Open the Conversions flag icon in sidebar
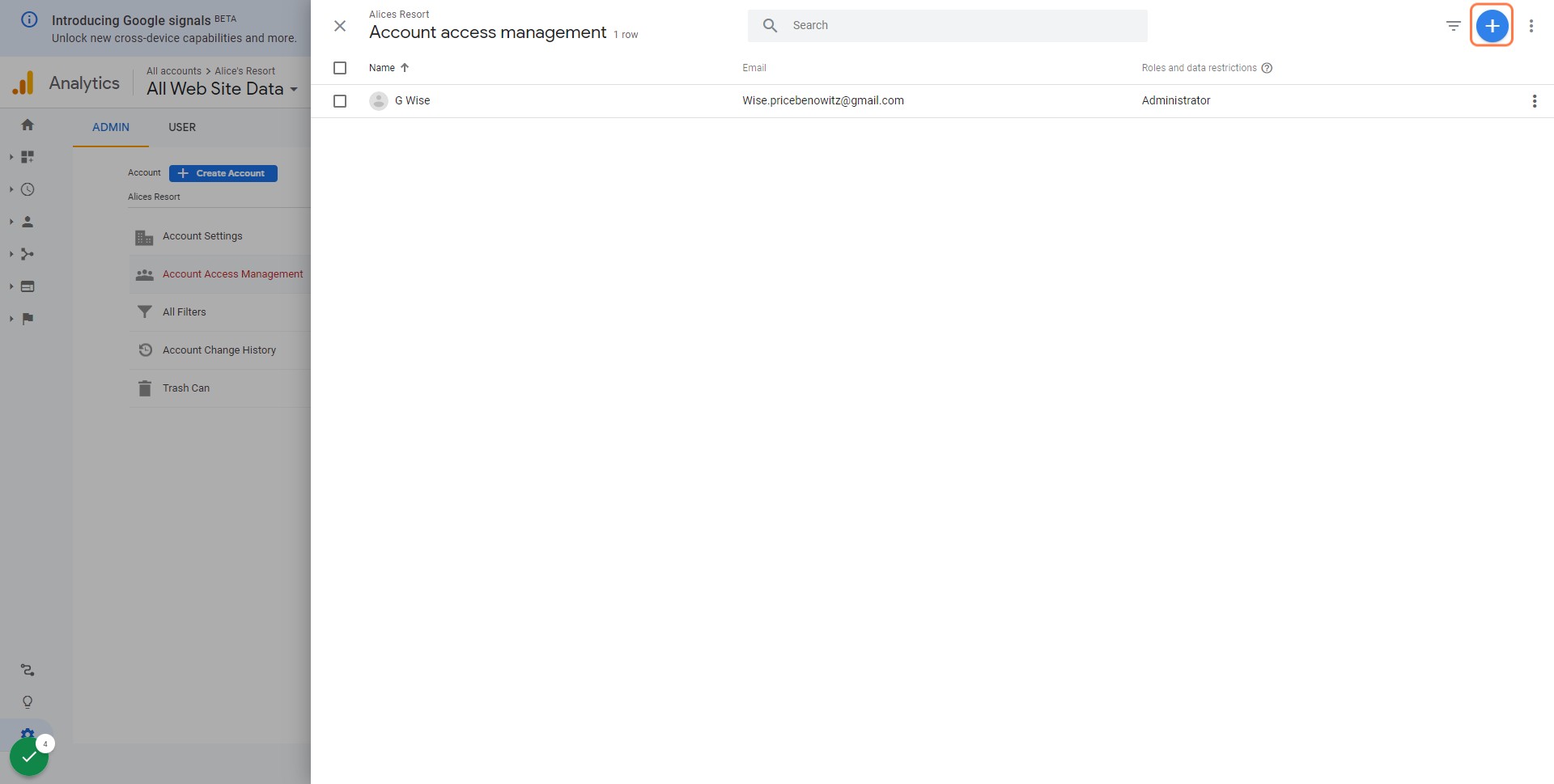Screen dimensions: 1554x784 [28, 319]
